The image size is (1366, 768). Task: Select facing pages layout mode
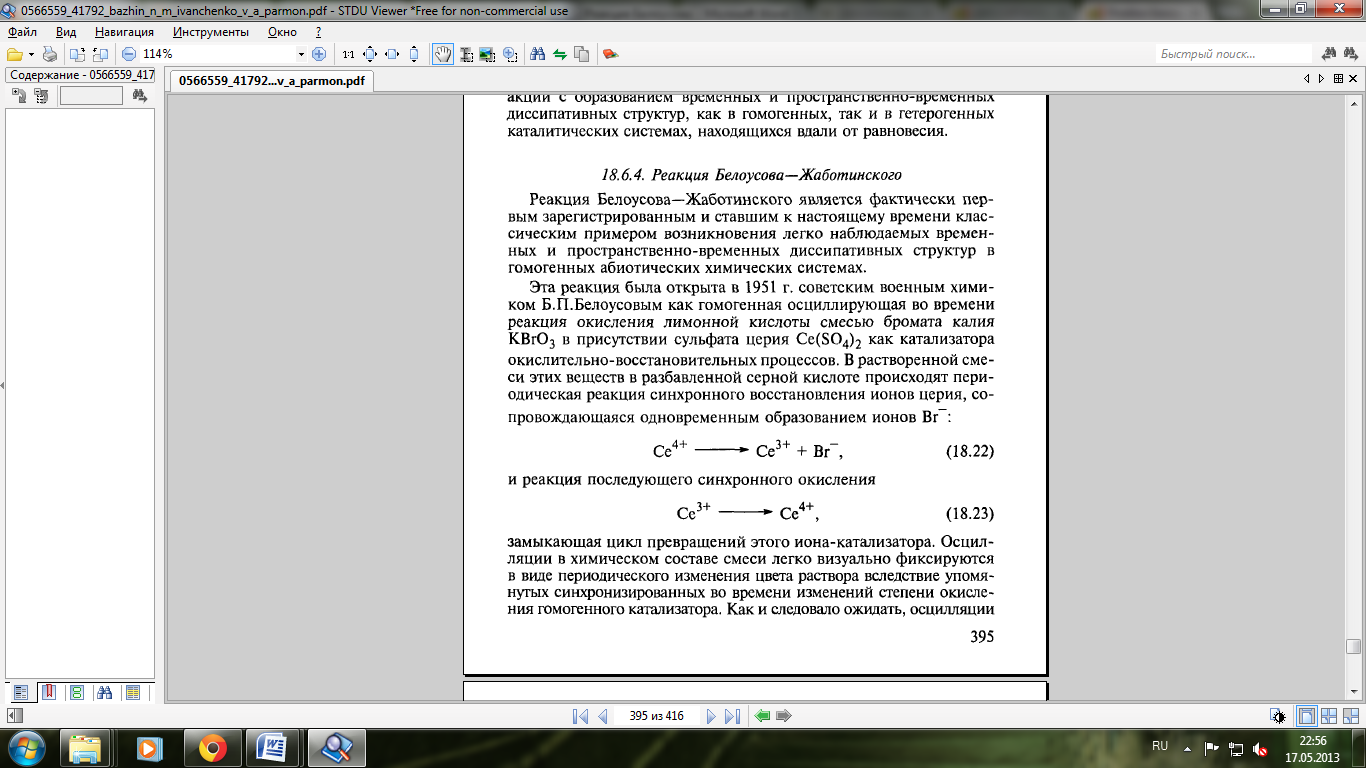(1329, 716)
